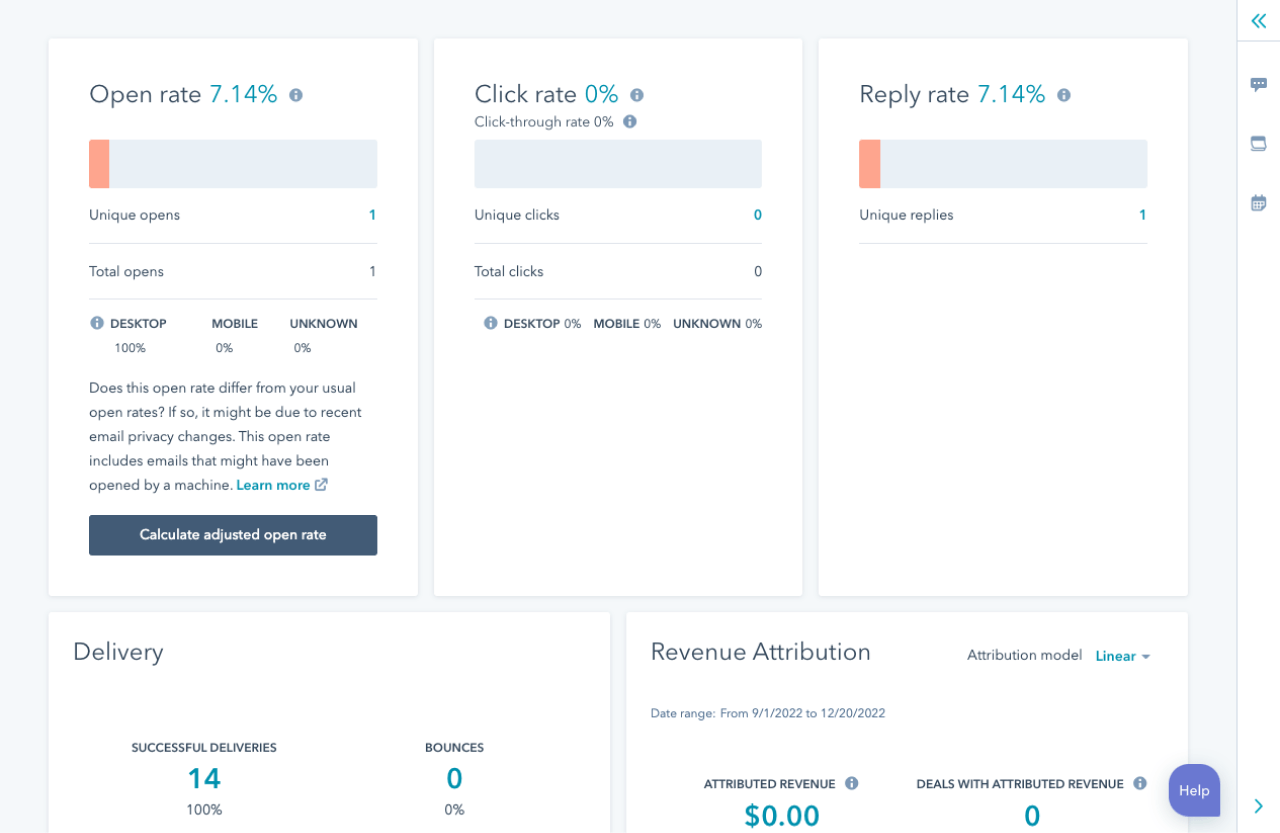Click the contact card icon in the sidebar
1280x833 pixels.
[x=1258, y=143]
